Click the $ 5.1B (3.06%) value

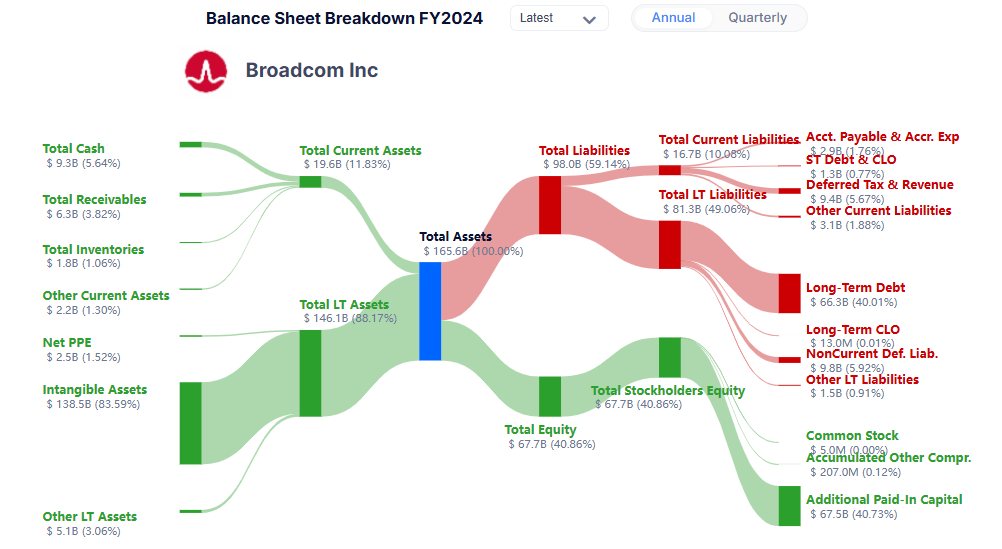coord(83,531)
